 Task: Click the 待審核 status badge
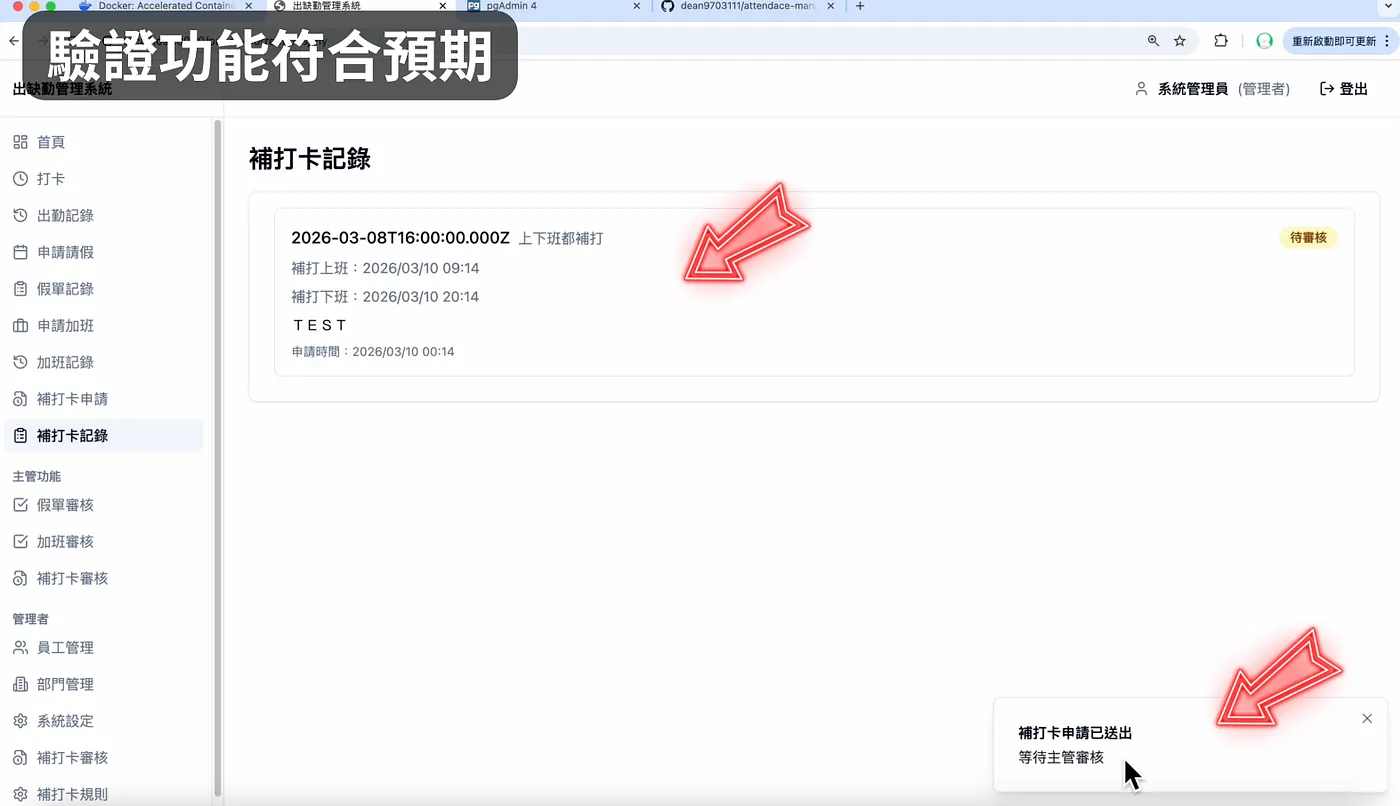click(x=1308, y=238)
